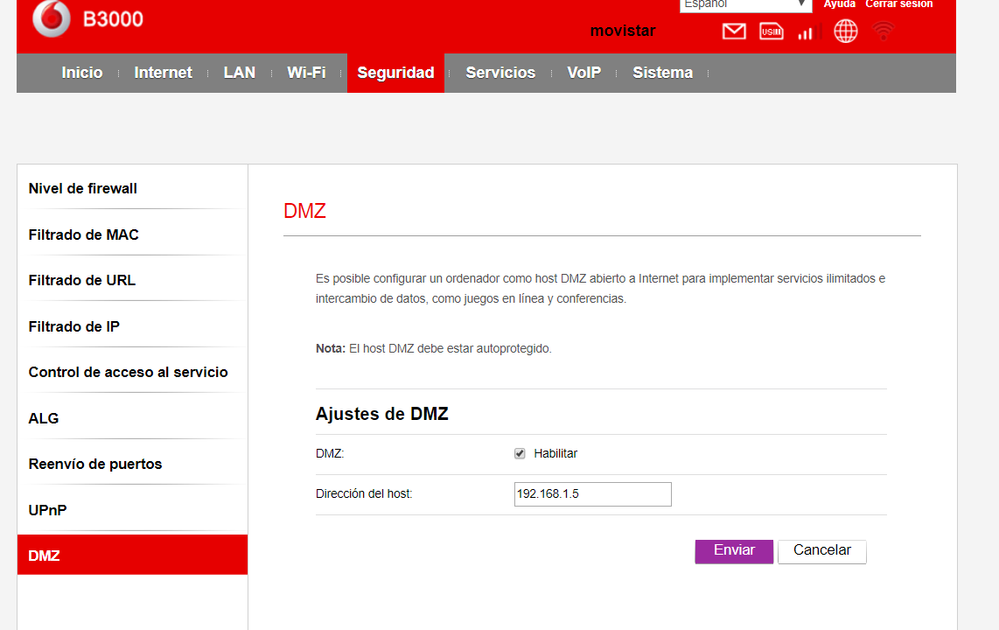Screen dimensions: 999x630
Task: Click the Cancelar button
Action: pyautogui.click(x=822, y=551)
